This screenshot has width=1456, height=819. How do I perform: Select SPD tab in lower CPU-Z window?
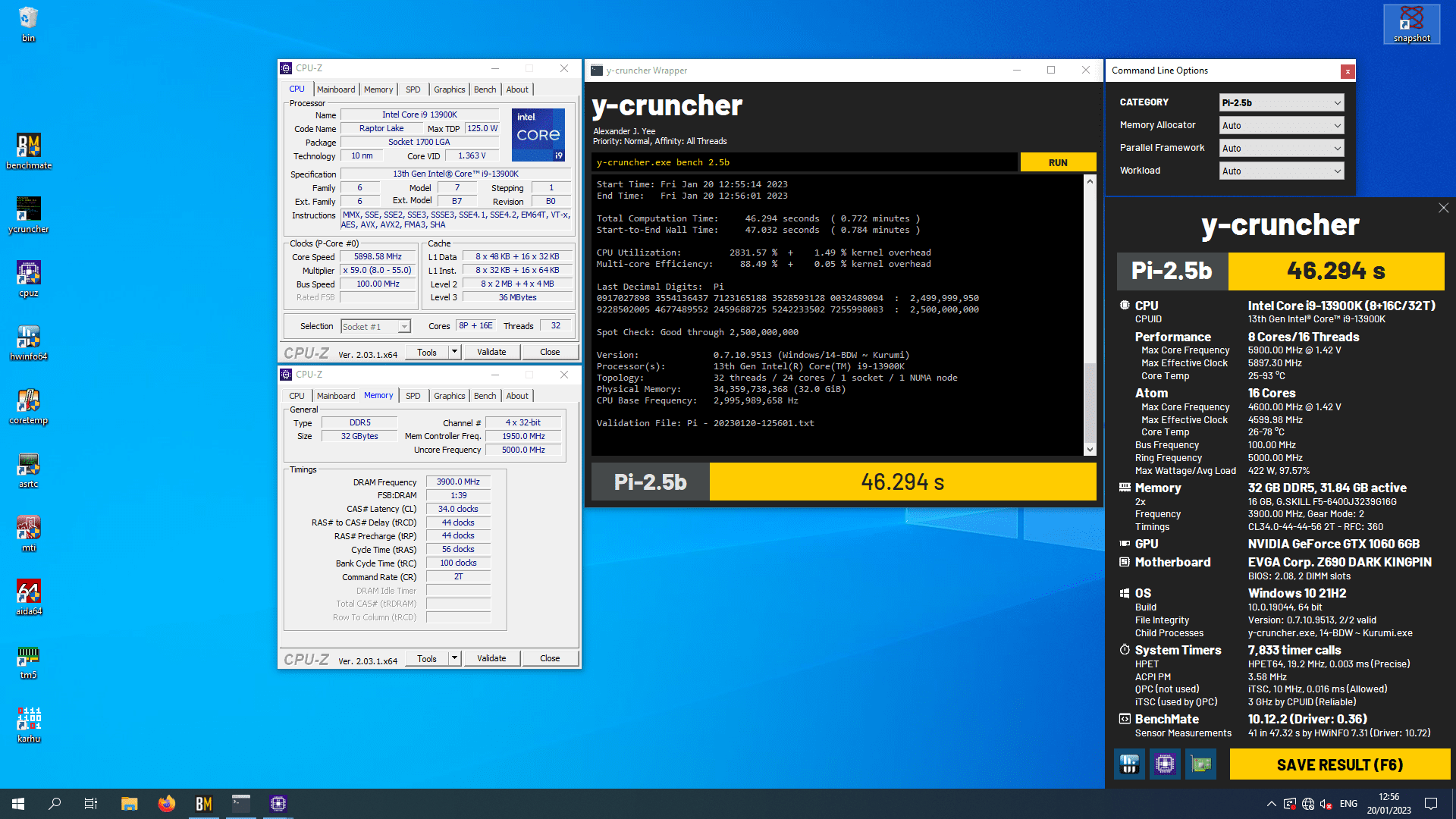[413, 396]
